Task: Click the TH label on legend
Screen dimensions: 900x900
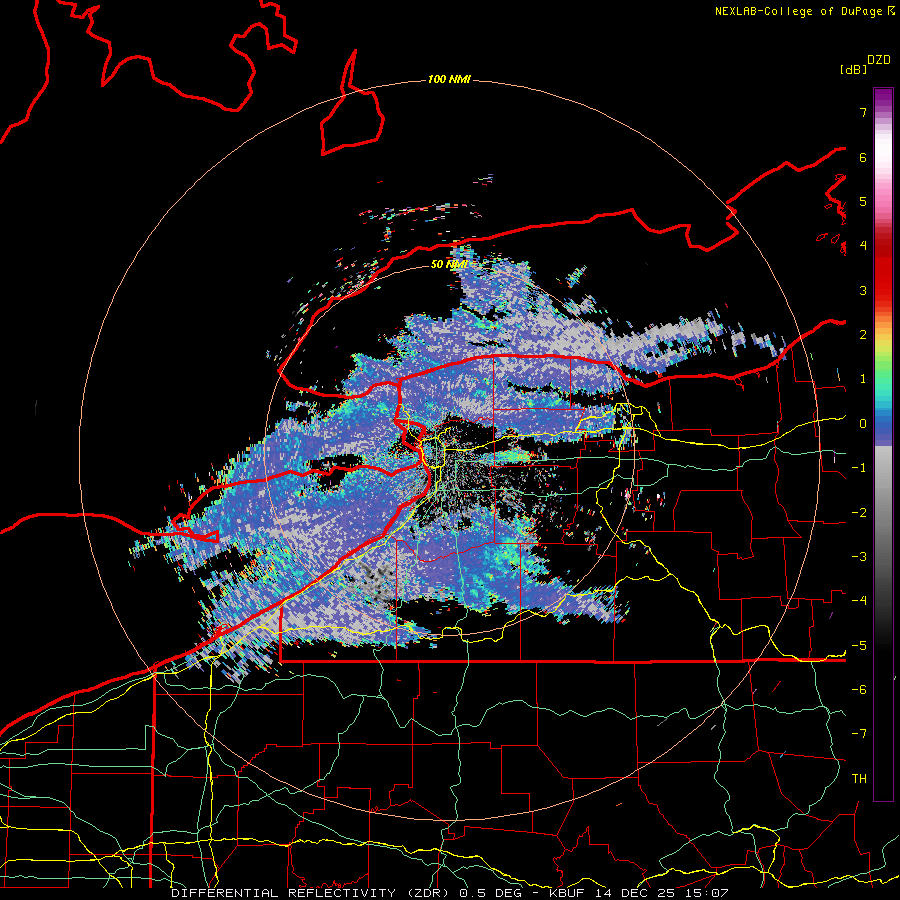Action: click(859, 778)
